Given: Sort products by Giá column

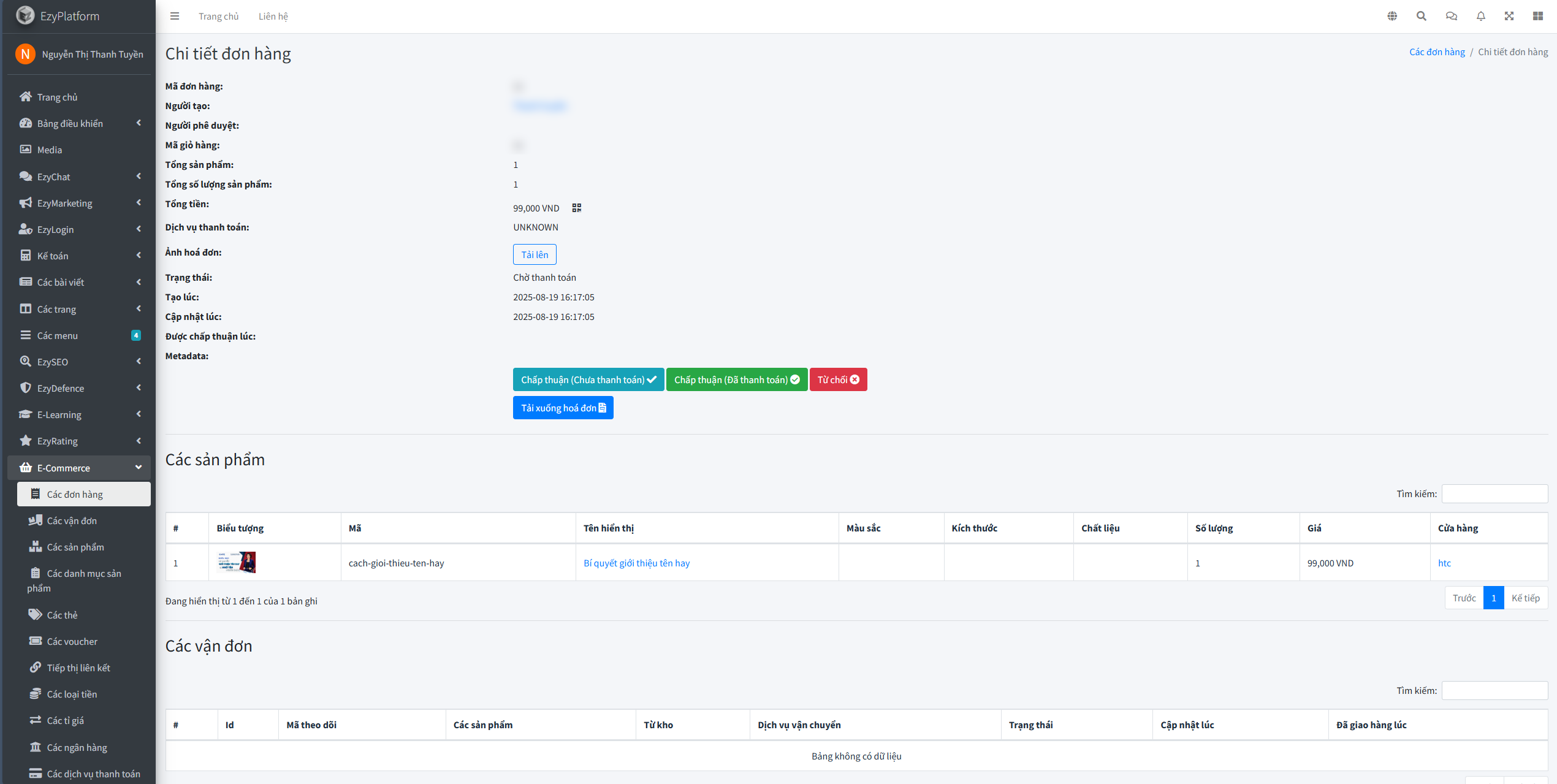Looking at the screenshot, I should point(1365,528).
